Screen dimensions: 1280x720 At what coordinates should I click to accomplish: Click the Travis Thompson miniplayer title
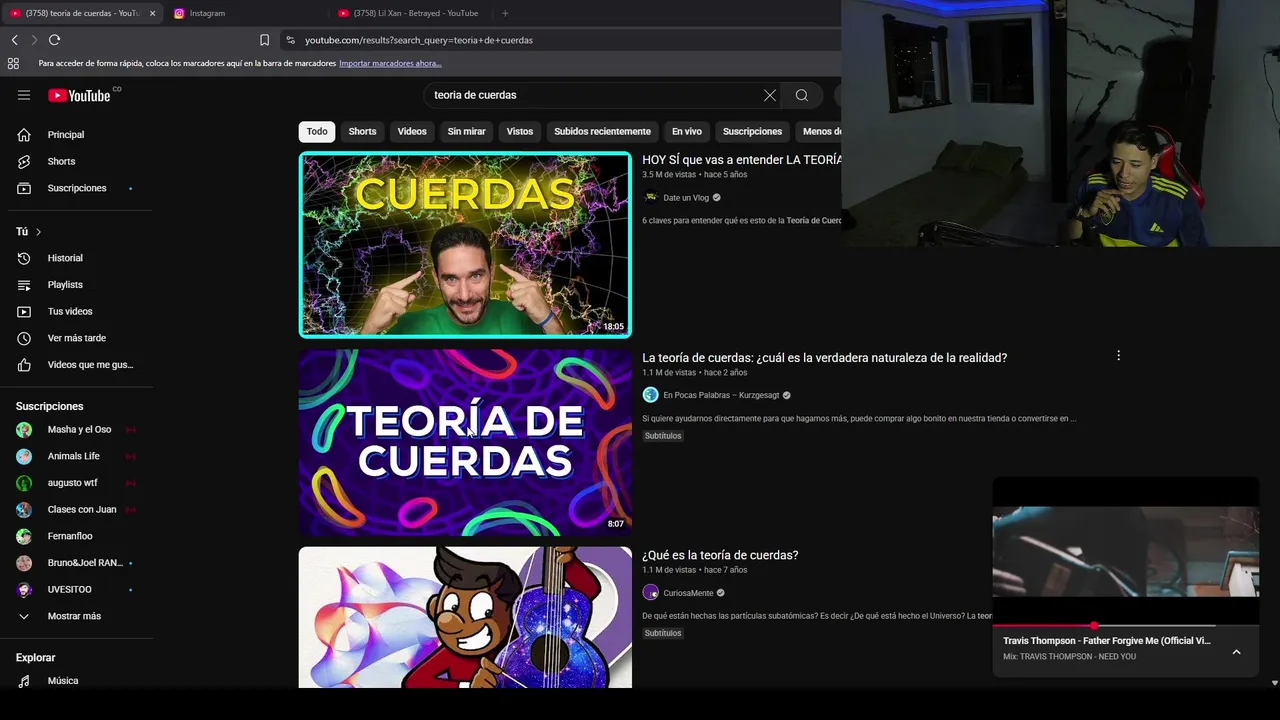click(x=1107, y=641)
